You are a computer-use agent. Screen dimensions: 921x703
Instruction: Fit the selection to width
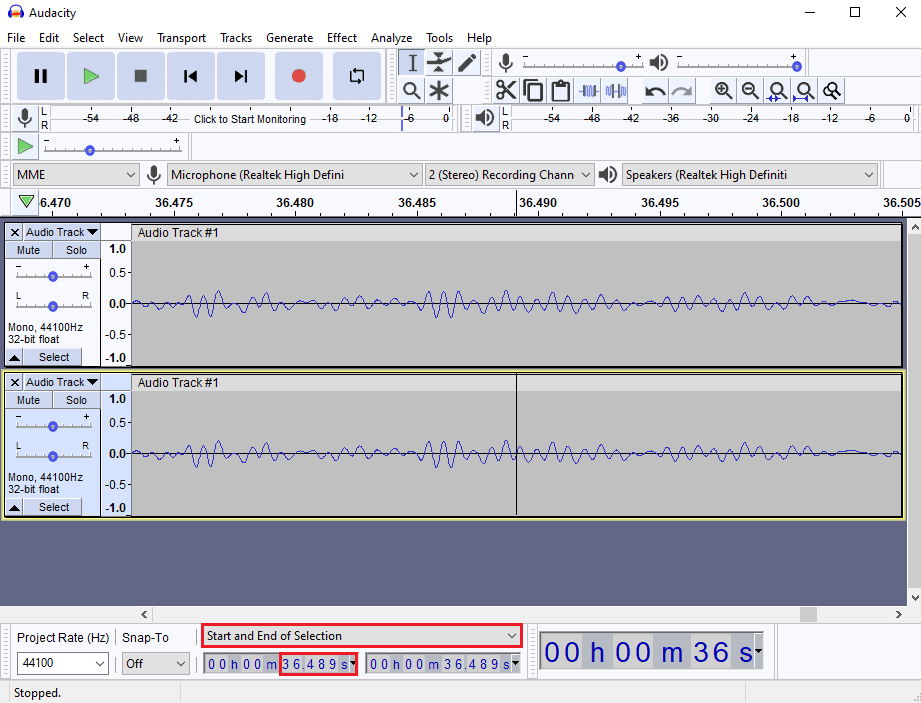click(777, 91)
